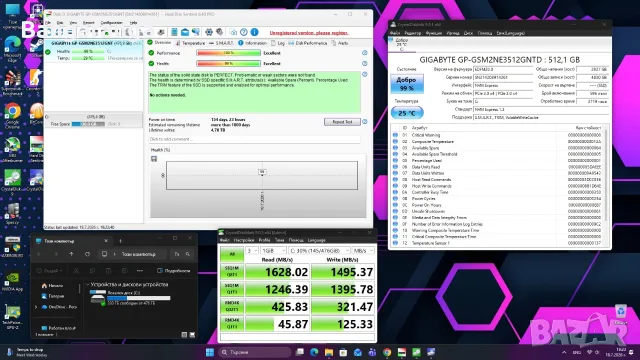Click the Health percentage gradient bar

coord(228,64)
